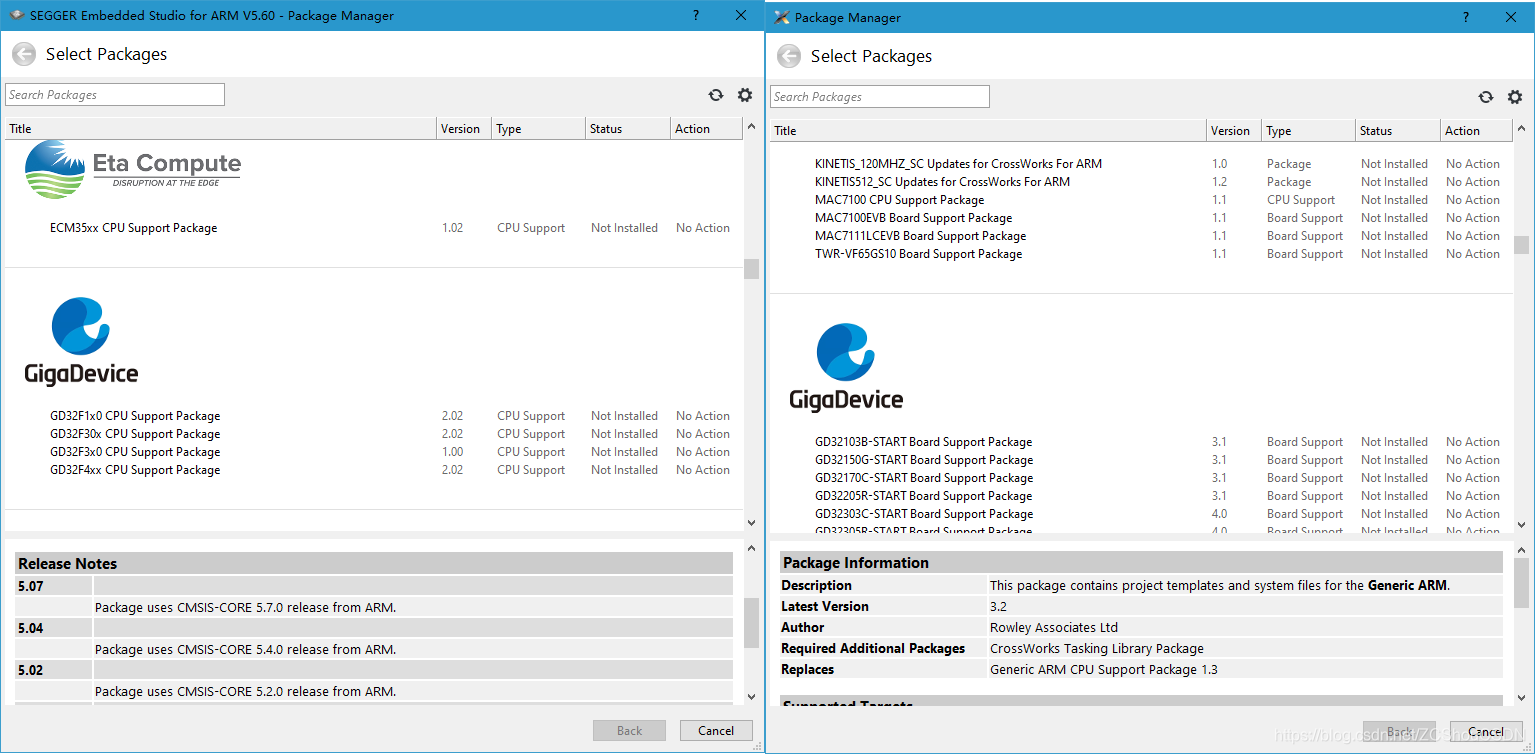Click scrollbar thumb of right package list
Screen dimensions: 1535x754
(1522, 245)
